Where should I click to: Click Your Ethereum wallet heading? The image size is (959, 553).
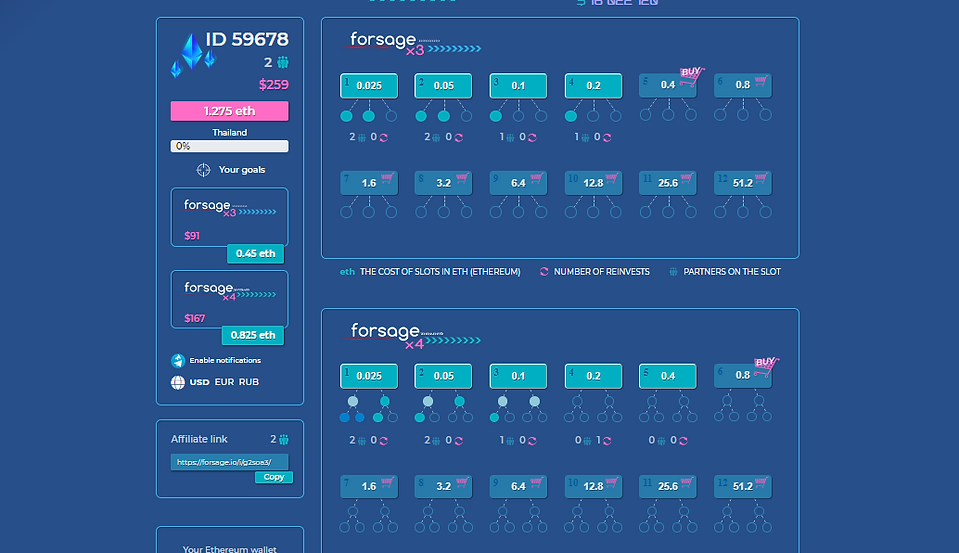point(229,549)
